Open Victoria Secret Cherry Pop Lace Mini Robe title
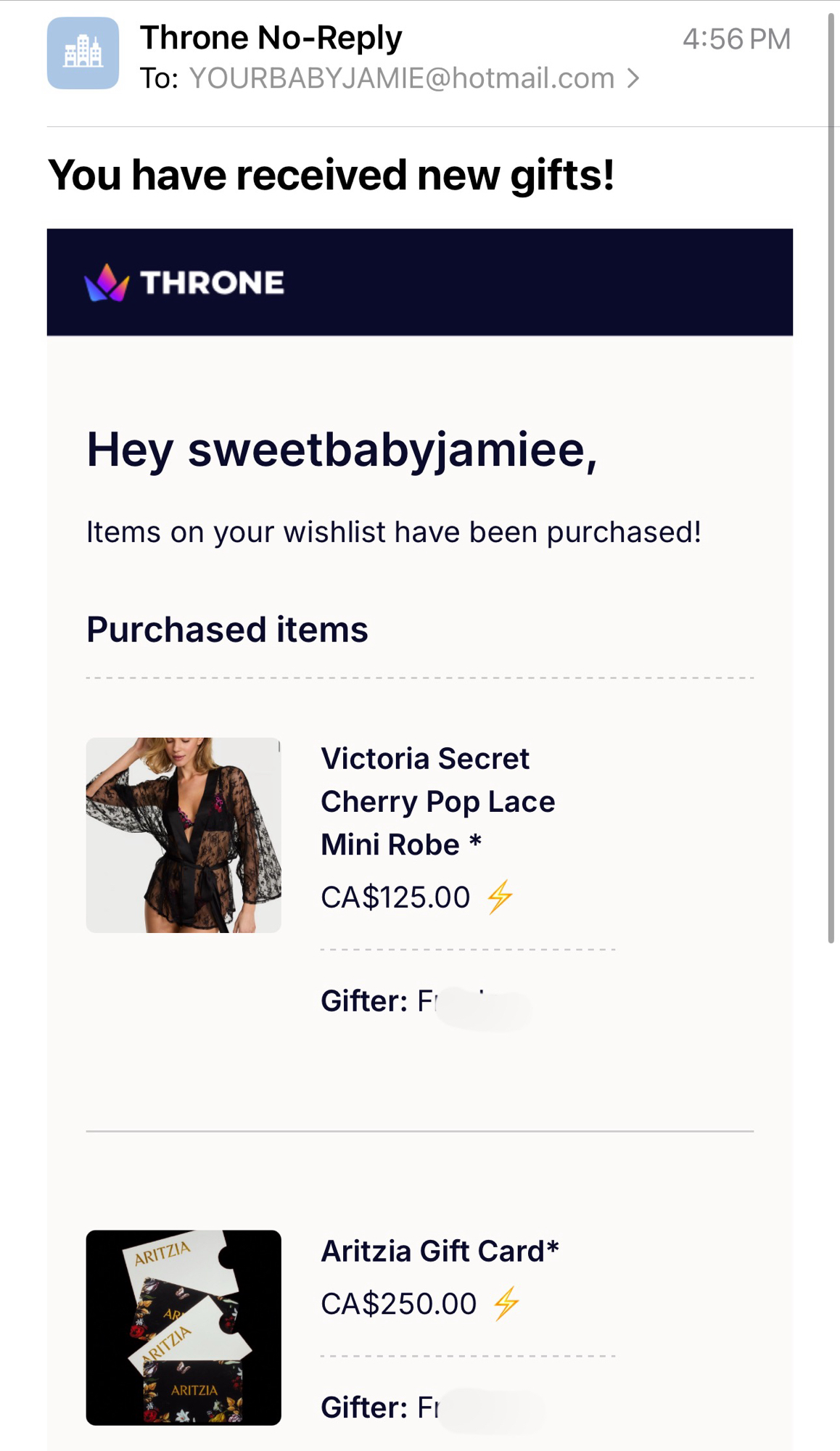840x1451 pixels. coord(437,802)
